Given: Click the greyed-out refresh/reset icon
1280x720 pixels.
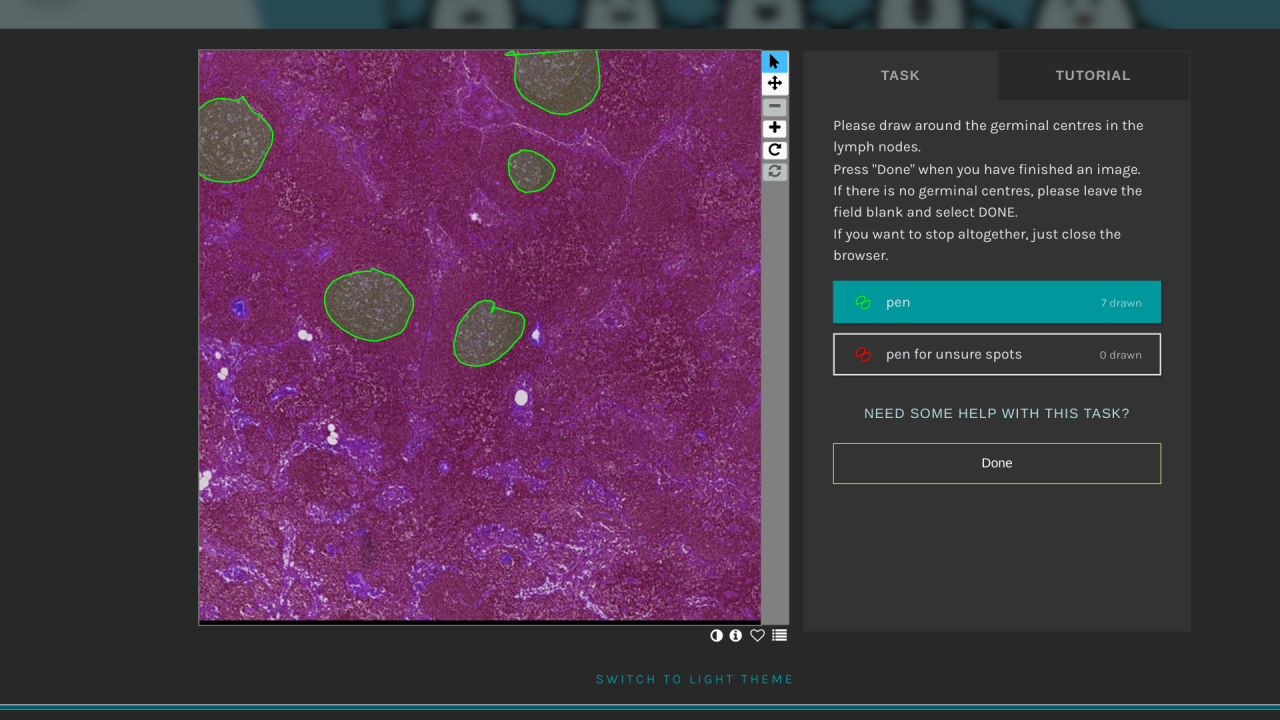Looking at the screenshot, I should [775, 172].
